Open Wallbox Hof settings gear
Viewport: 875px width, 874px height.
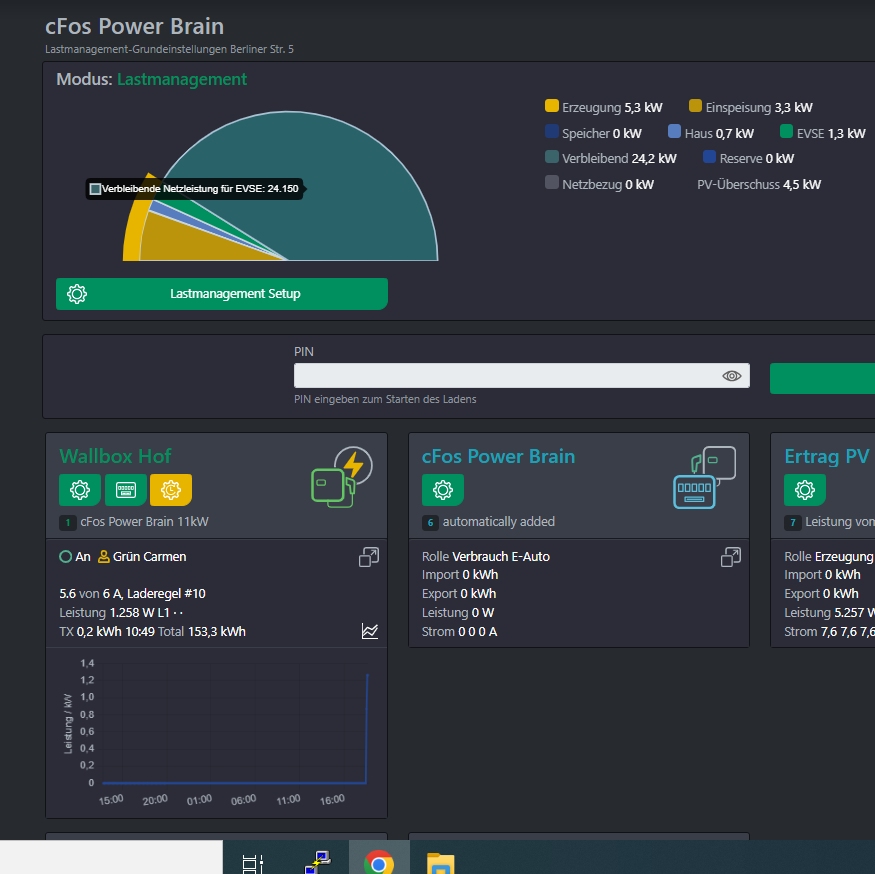(x=80, y=489)
